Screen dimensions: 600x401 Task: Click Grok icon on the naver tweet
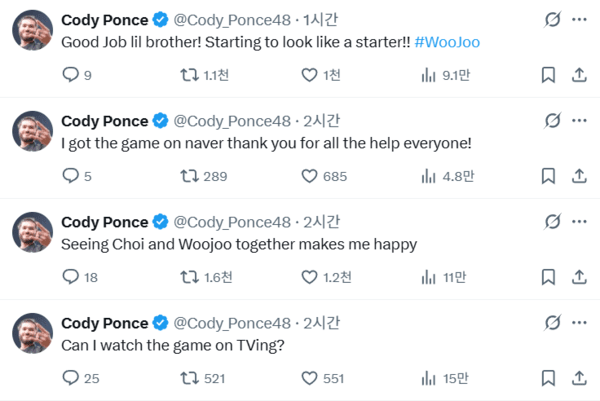551,121
